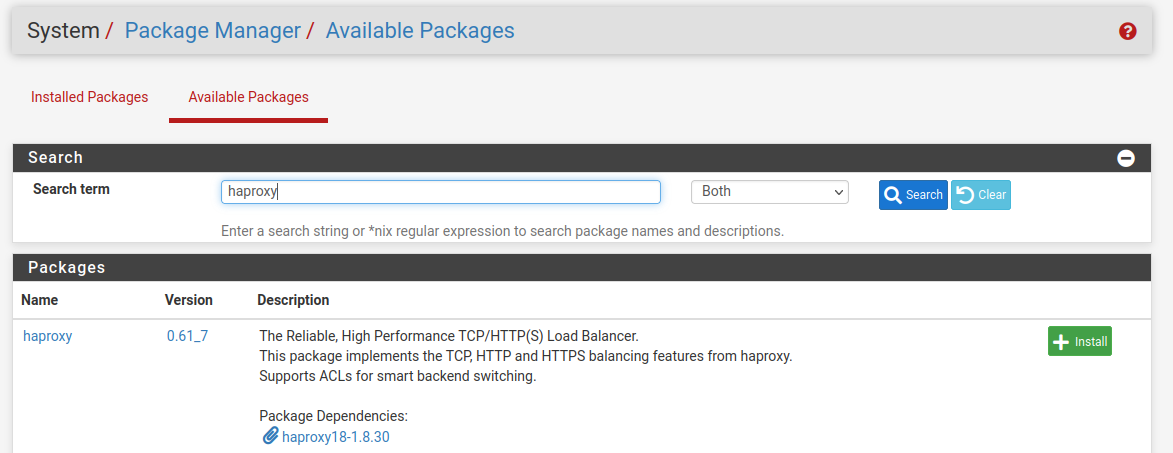The width and height of the screenshot is (1173, 453).
Task: Open the Both search scope dropdown
Action: coord(769,192)
